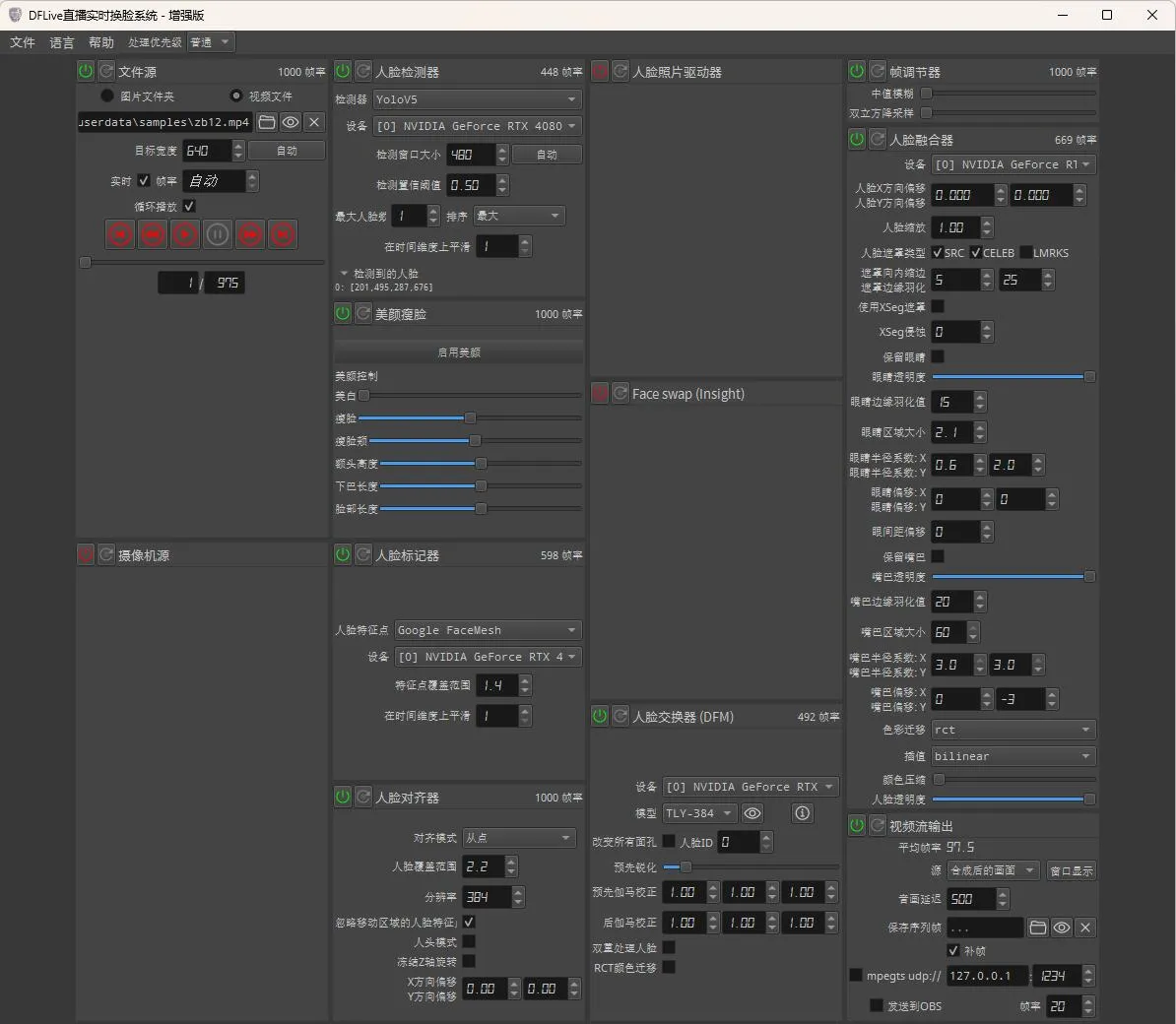Open the 文件 menu
1176x1024 pixels.
pos(22,41)
